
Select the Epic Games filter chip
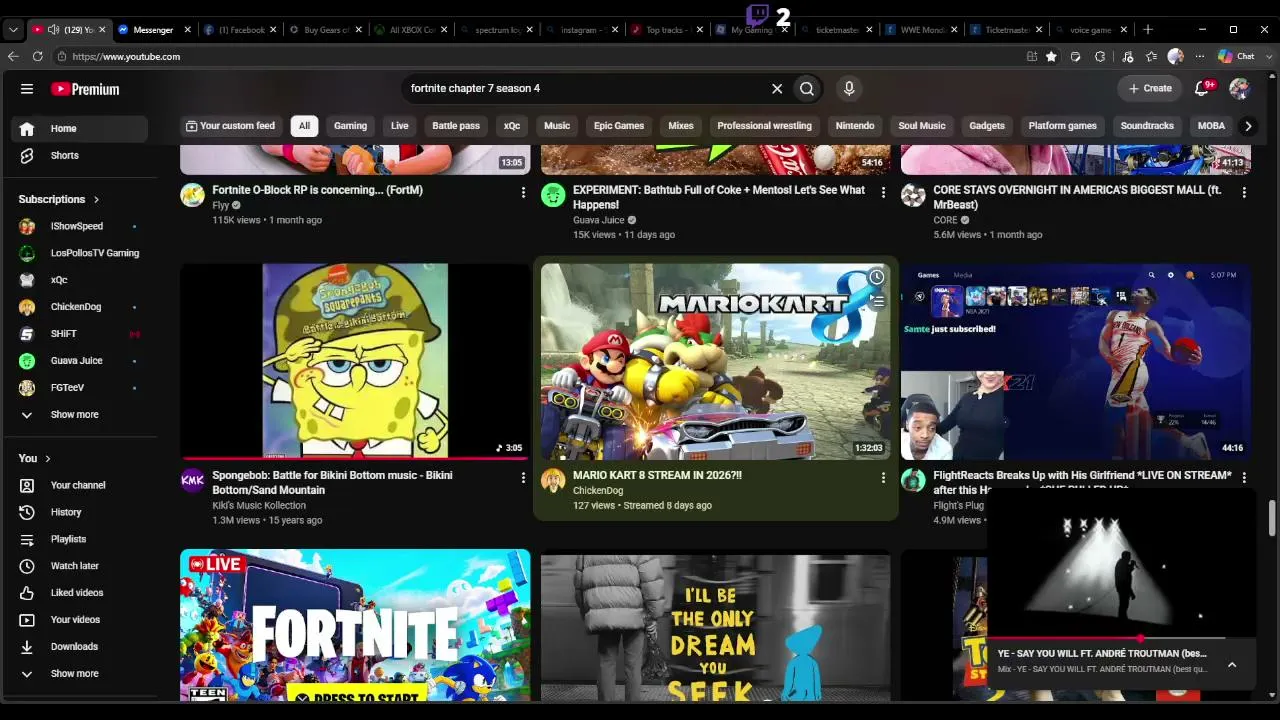tap(619, 126)
